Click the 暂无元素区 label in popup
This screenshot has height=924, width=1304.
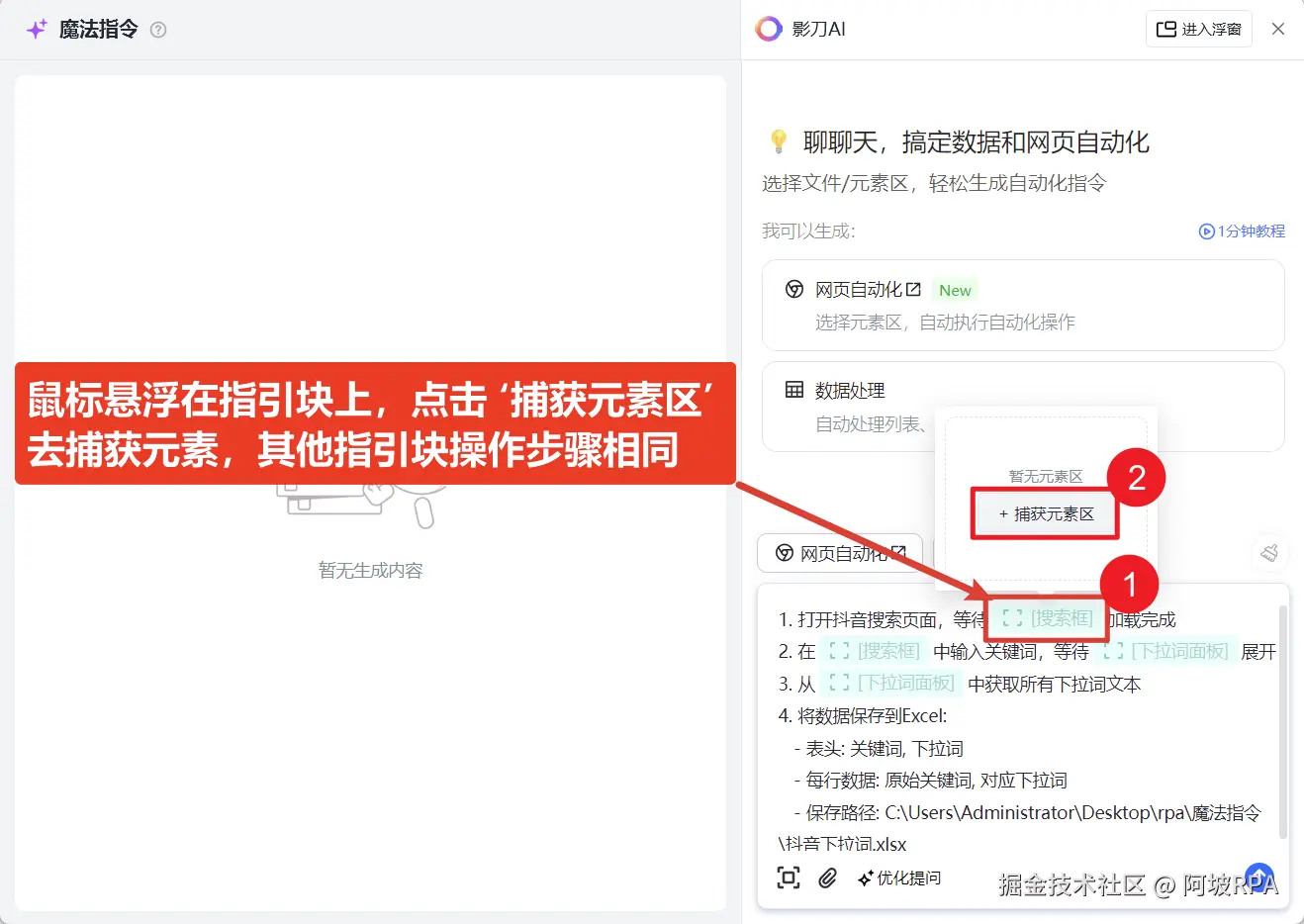coord(1046,476)
